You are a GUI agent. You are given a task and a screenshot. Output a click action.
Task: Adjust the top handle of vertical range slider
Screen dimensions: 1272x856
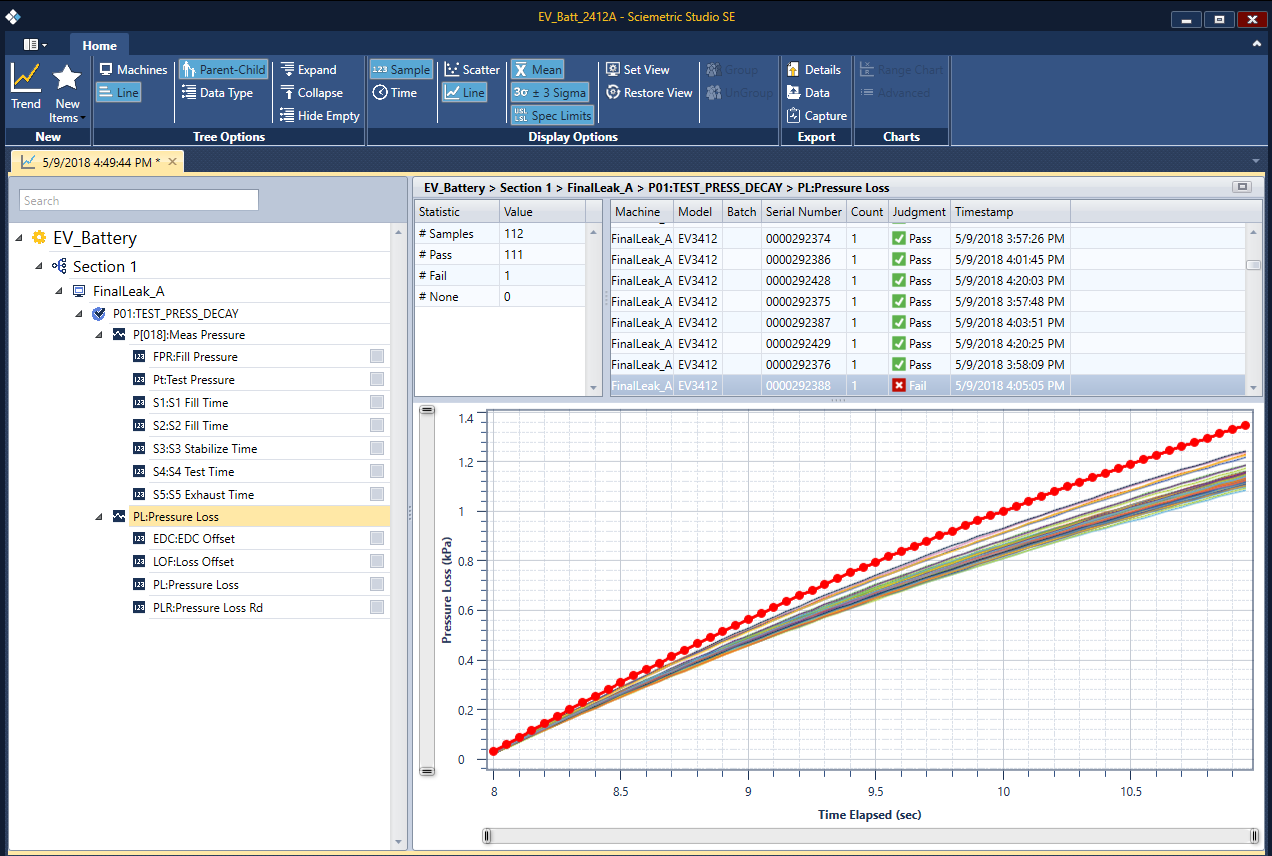[427, 411]
